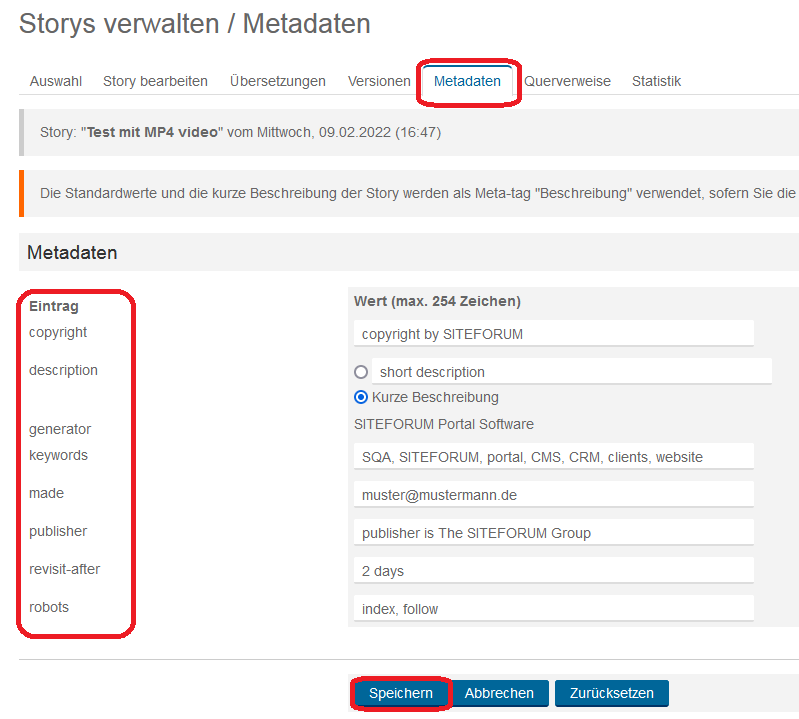The height and width of the screenshot is (719, 799).
Task: Focus the made email input field
Action: click(553, 495)
